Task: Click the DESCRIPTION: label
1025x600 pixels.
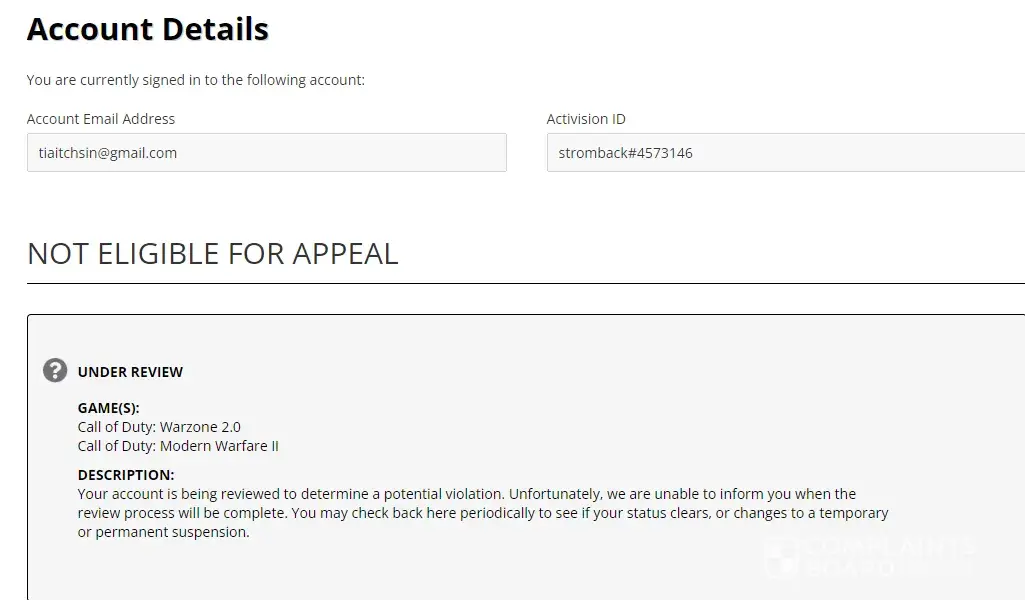Action: (126, 475)
